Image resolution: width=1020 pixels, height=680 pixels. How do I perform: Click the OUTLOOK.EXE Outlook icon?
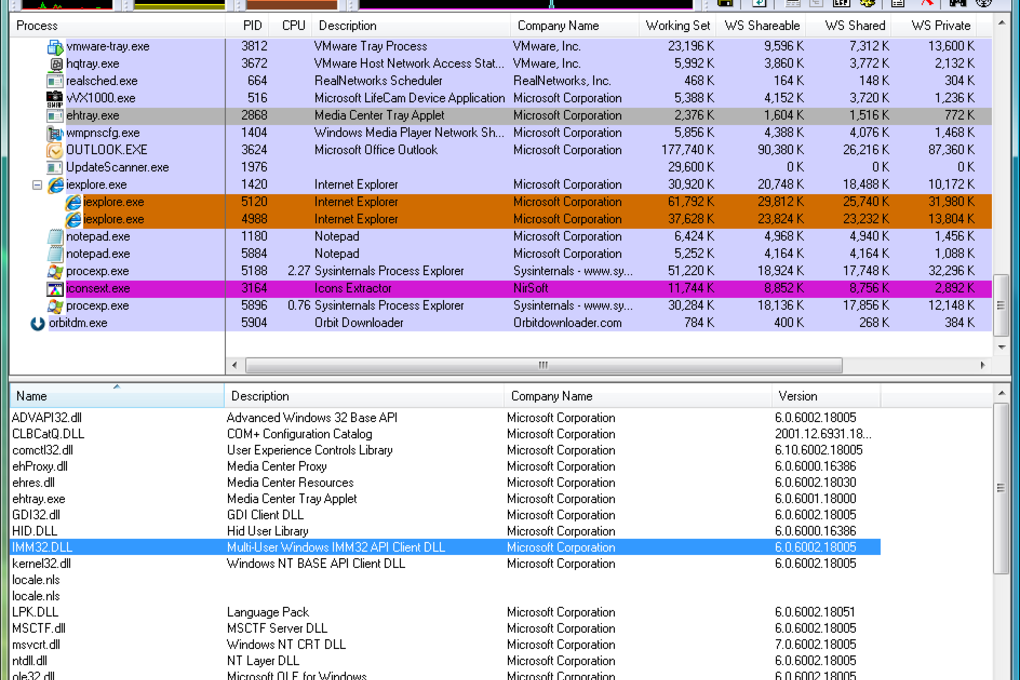55,150
